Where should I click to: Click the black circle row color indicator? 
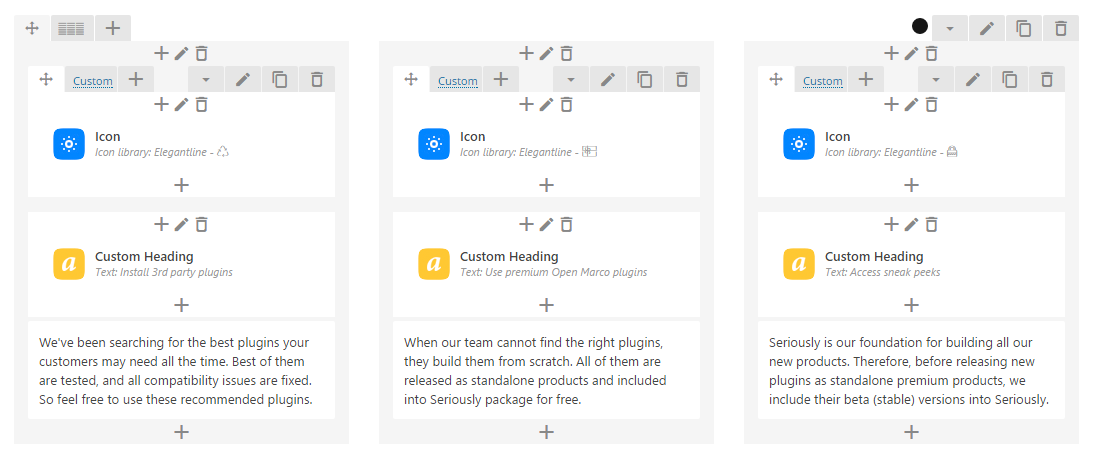tap(920, 27)
